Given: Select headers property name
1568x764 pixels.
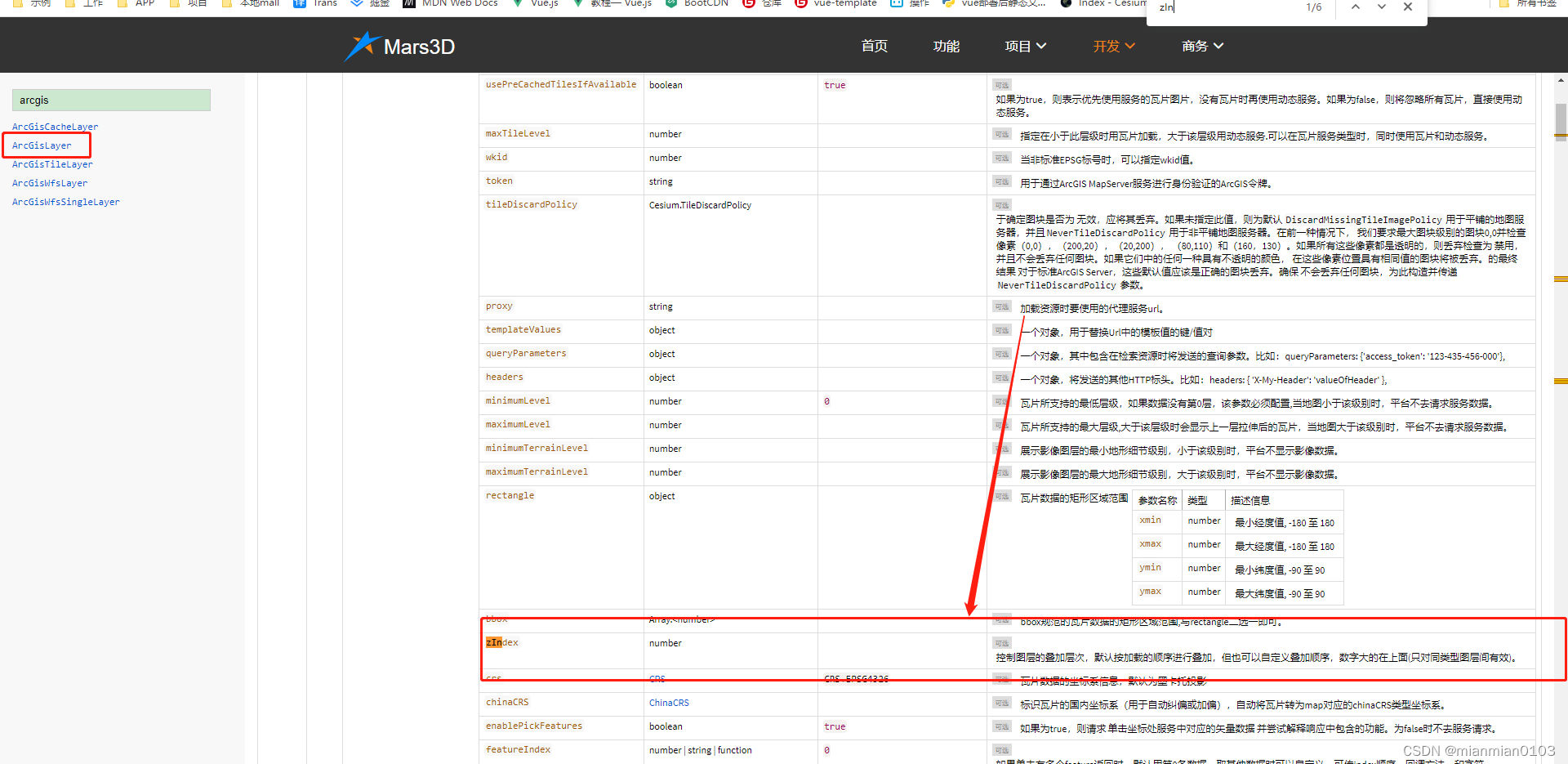Looking at the screenshot, I should coord(505,377).
